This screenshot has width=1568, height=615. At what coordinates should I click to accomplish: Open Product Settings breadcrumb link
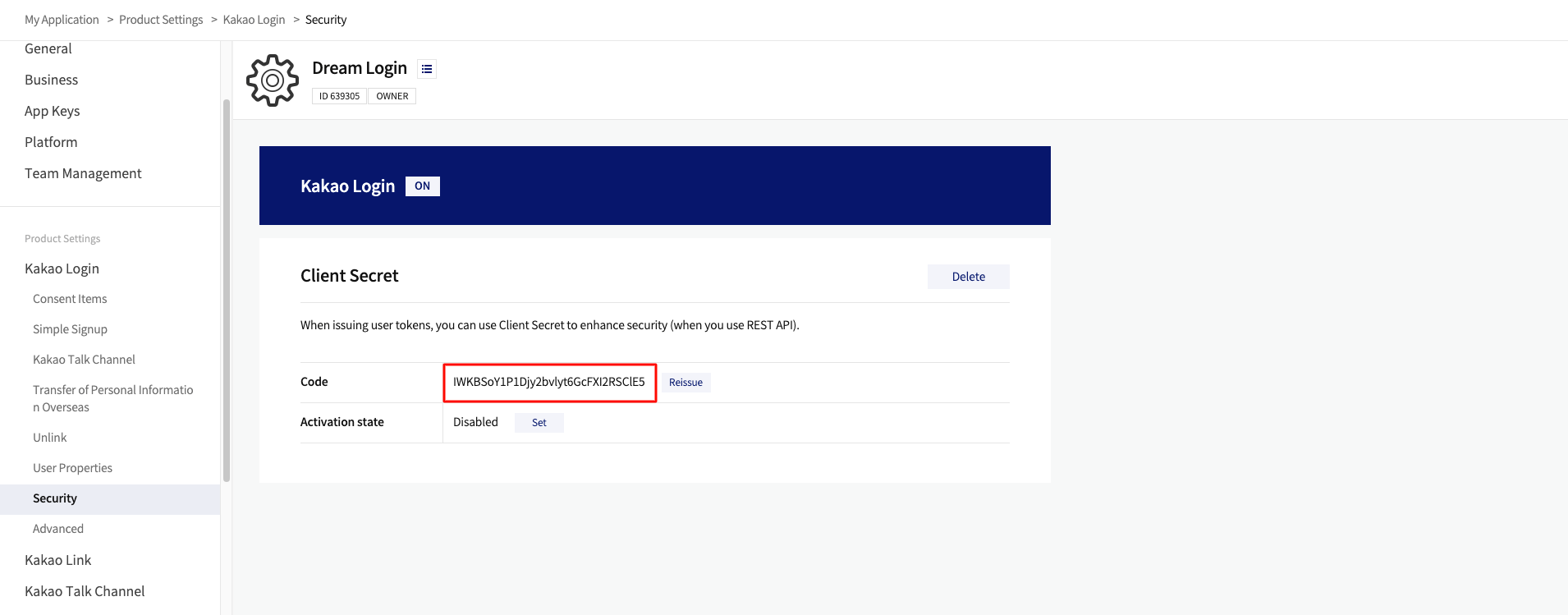161,20
